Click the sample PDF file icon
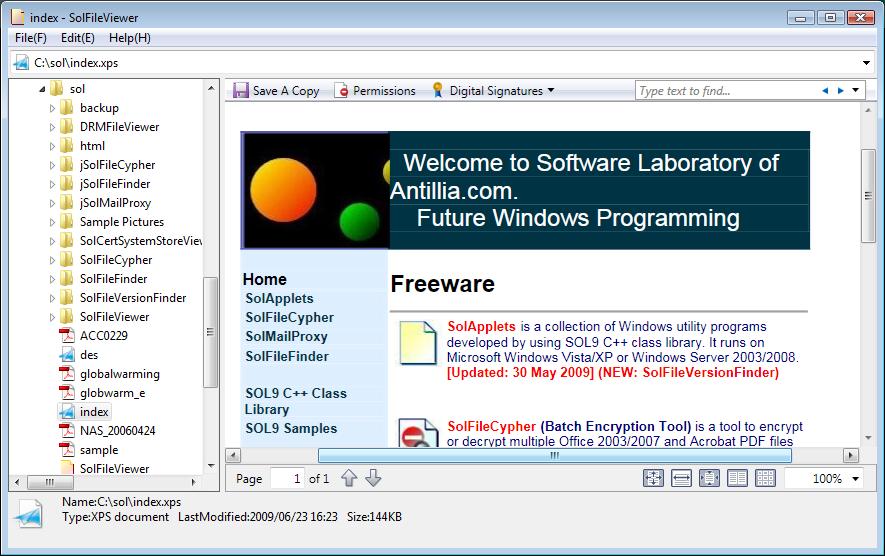Image resolution: width=885 pixels, height=556 pixels. pyautogui.click(x=67, y=449)
